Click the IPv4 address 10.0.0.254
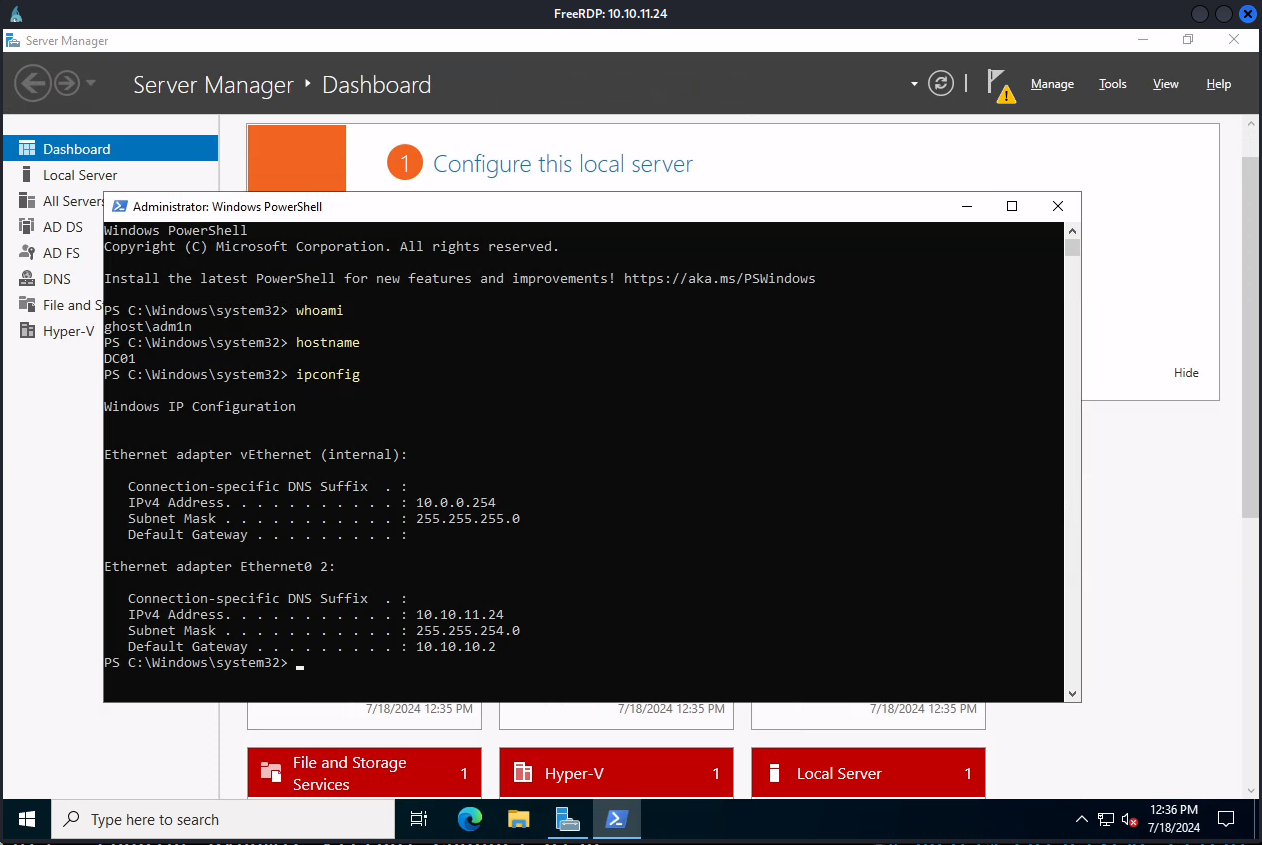 point(456,502)
